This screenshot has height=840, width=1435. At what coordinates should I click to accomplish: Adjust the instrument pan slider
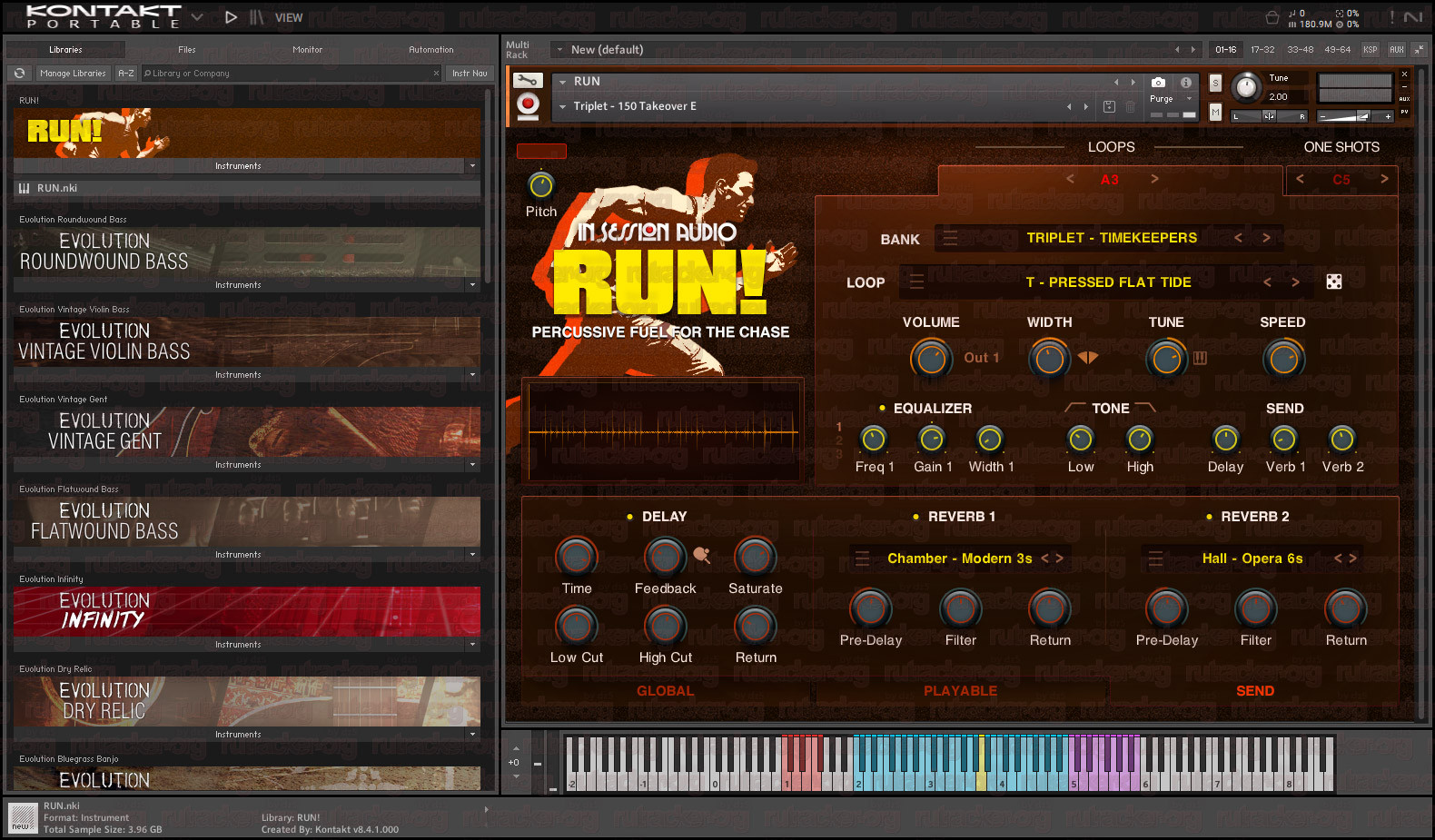[1270, 116]
